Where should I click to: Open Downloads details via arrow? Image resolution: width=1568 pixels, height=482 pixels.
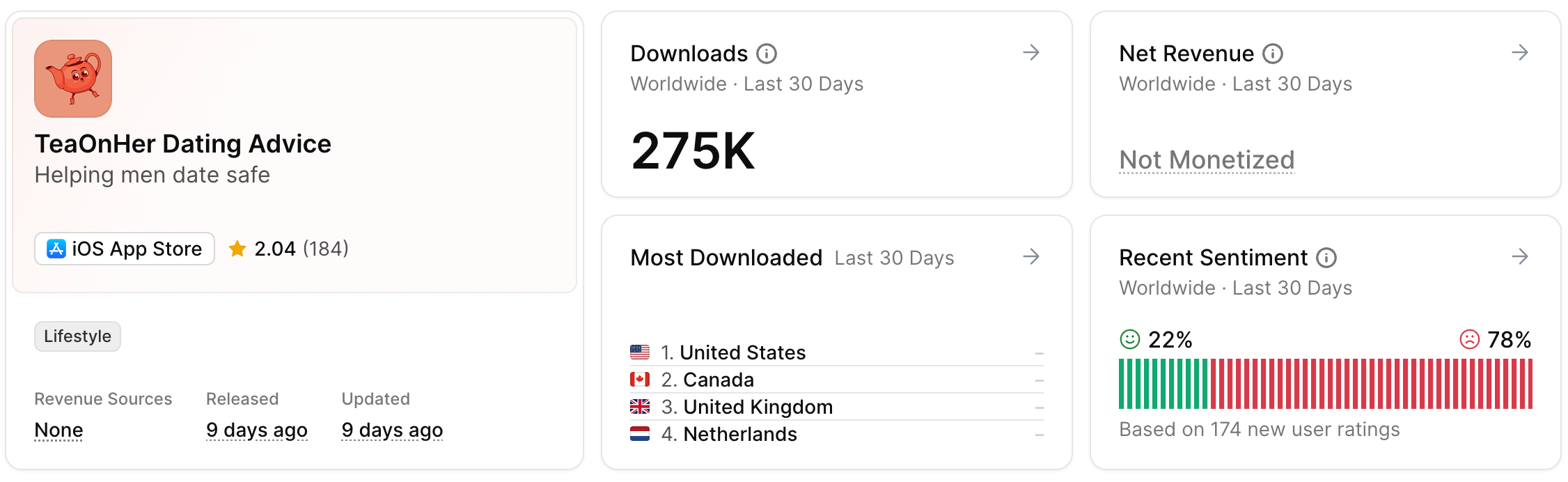click(x=1031, y=53)
